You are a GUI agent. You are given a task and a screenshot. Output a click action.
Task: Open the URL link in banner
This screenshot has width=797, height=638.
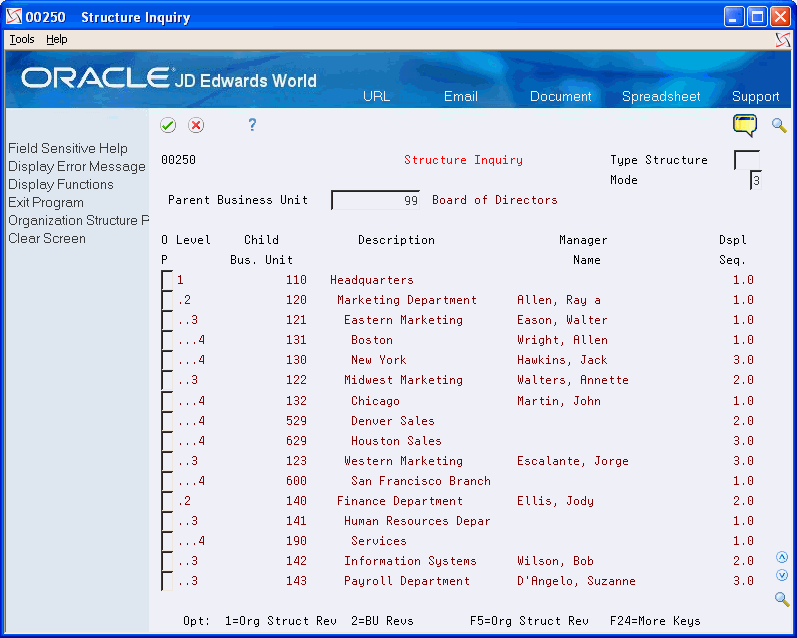pos(376,96)
